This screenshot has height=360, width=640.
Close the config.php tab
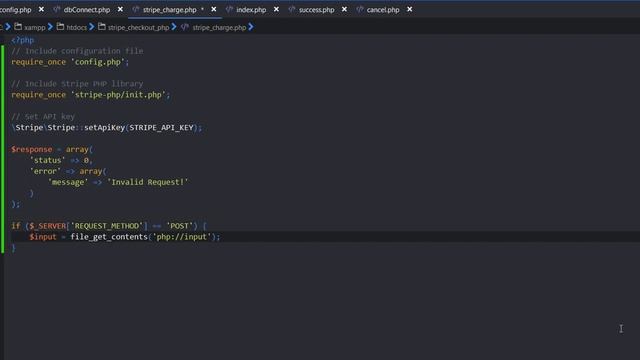tap(41, 9)
